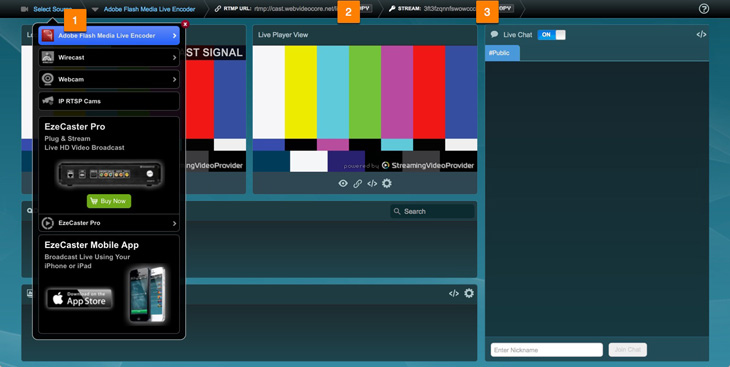The height and width of the screenshot is (367, 730).
Task: Click the Live Player View title
Action: (x=283, y=34)
